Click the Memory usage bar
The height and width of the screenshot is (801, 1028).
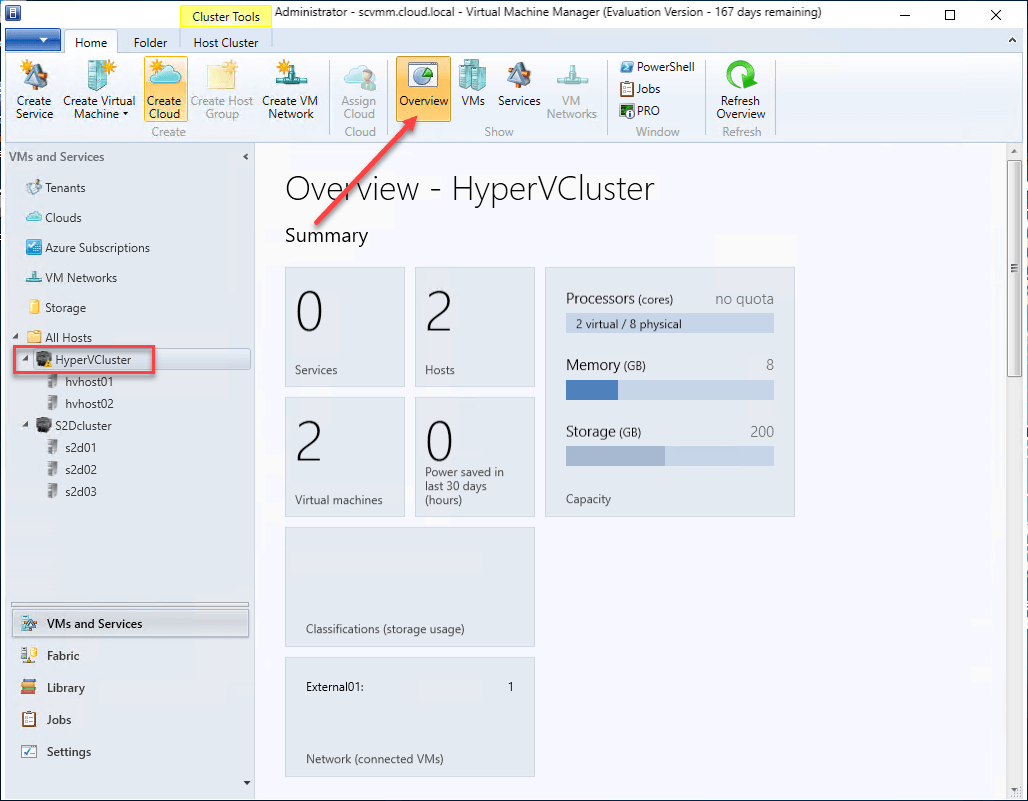pos(669,390)
